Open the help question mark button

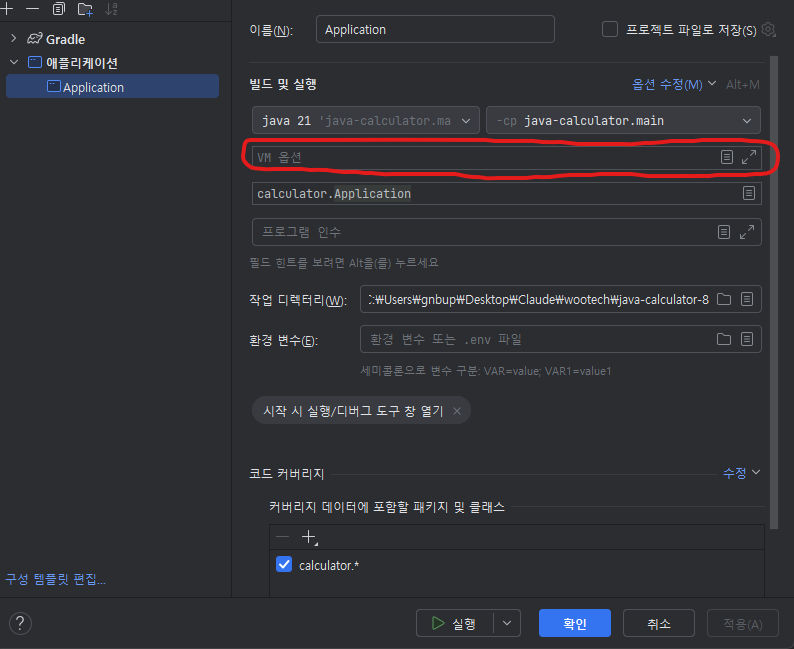point(20,623)
